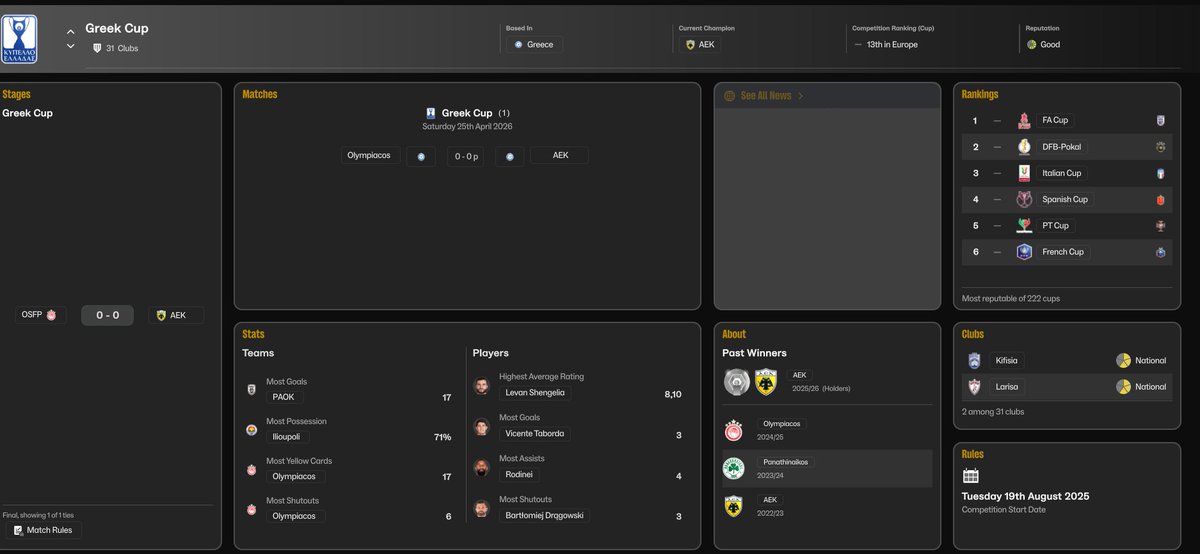Image resolution: width=1200 pixels, height=554 pixels.
Task: Open French Cup in Rankings
Action: [x=1063, y=252]
